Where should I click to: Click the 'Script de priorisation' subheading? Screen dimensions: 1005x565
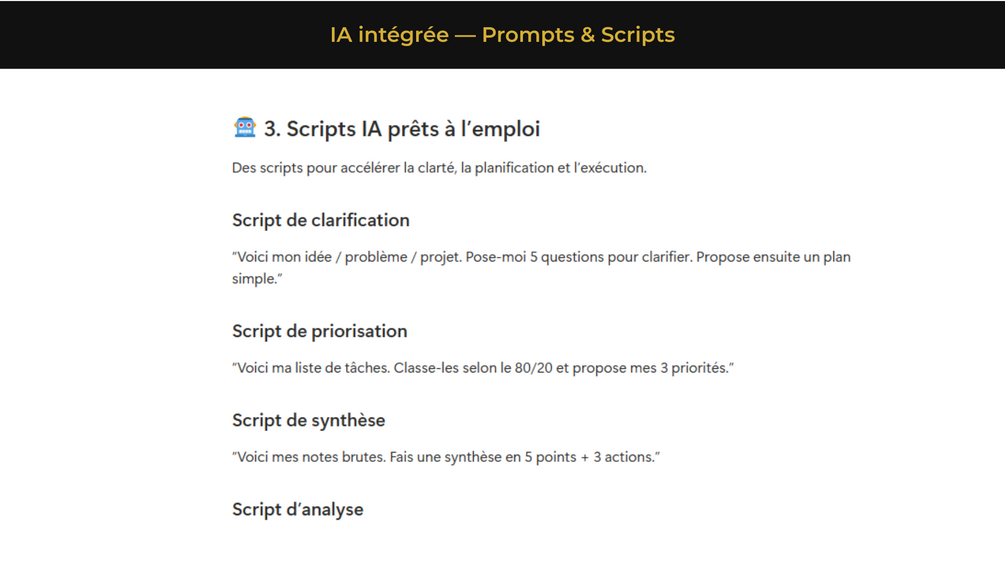pos(319,331)
